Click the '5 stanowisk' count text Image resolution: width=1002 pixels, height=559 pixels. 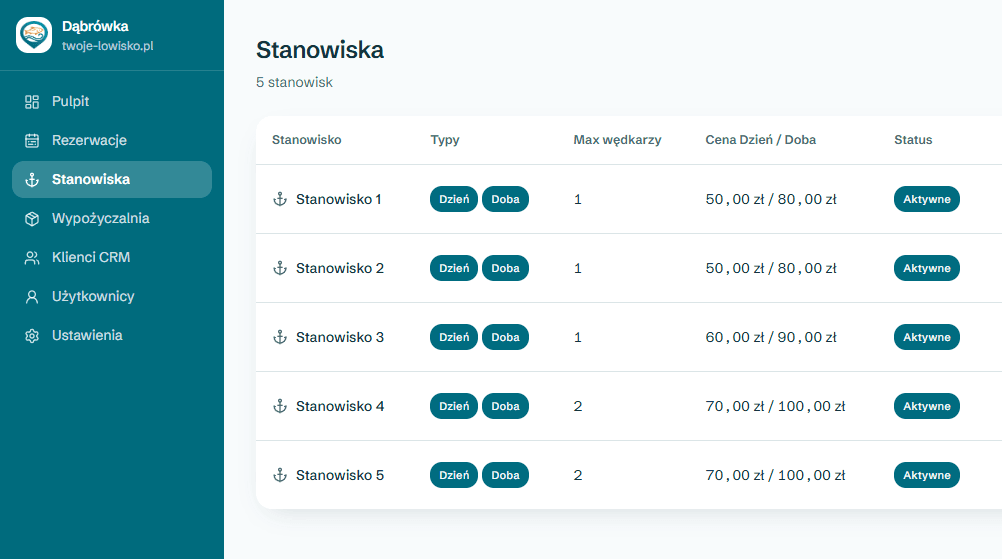[x=295, y=82]
